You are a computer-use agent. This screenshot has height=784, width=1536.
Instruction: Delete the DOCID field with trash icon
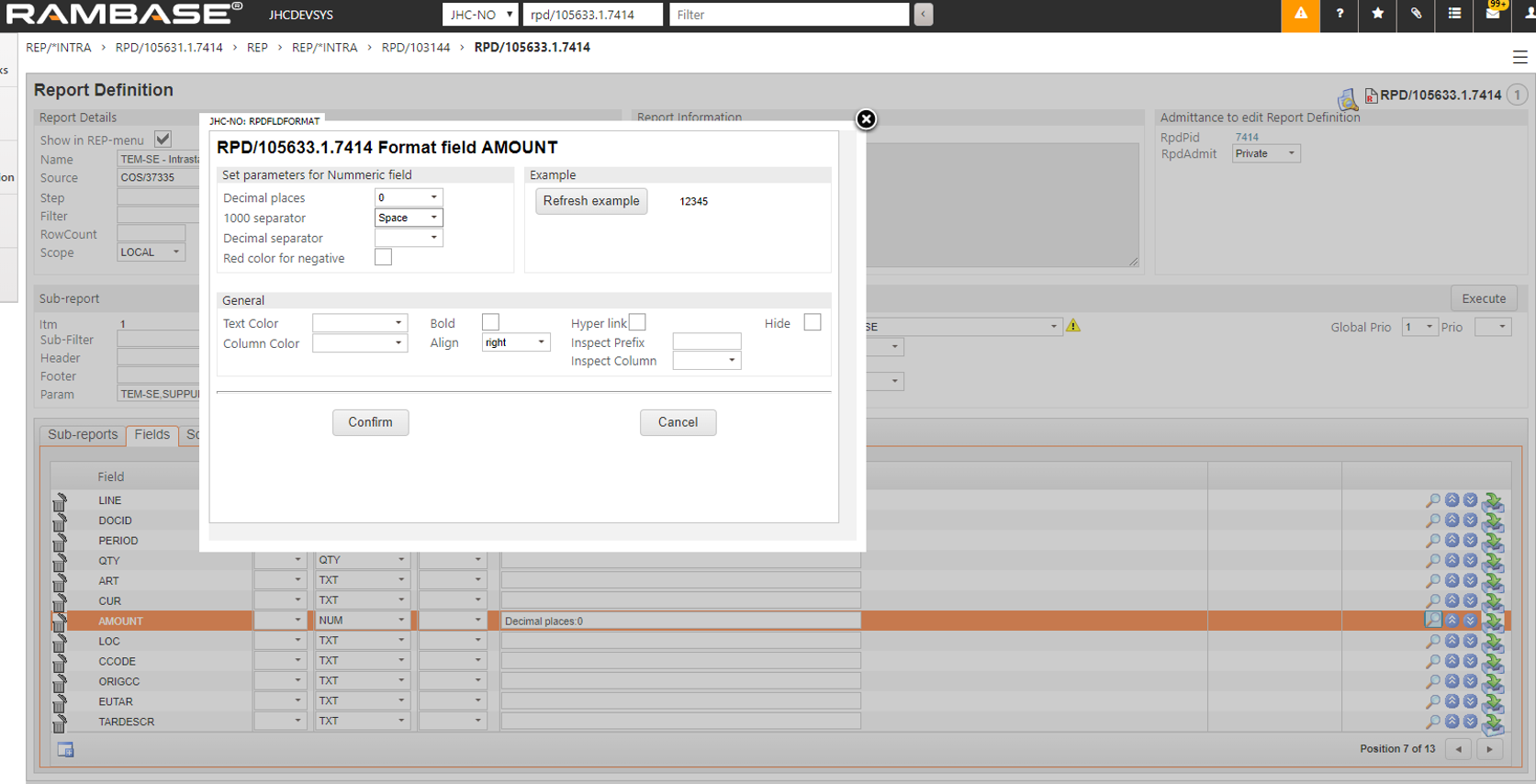[60, 521]
